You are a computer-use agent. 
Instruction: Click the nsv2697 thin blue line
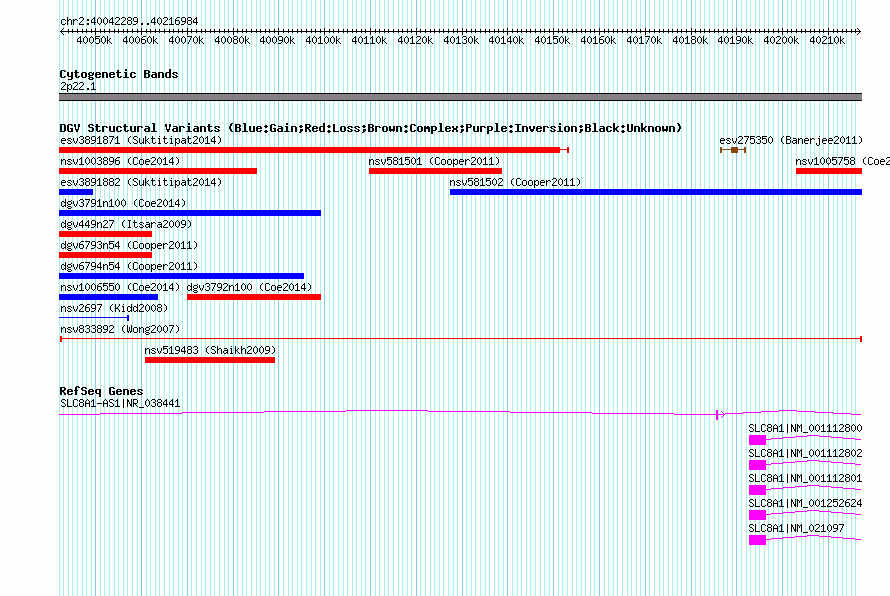pyautogui.click(x=94, y=318)
